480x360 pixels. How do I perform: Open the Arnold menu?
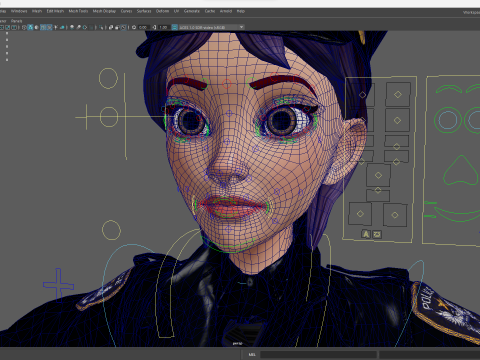click(x=226, y=11)
